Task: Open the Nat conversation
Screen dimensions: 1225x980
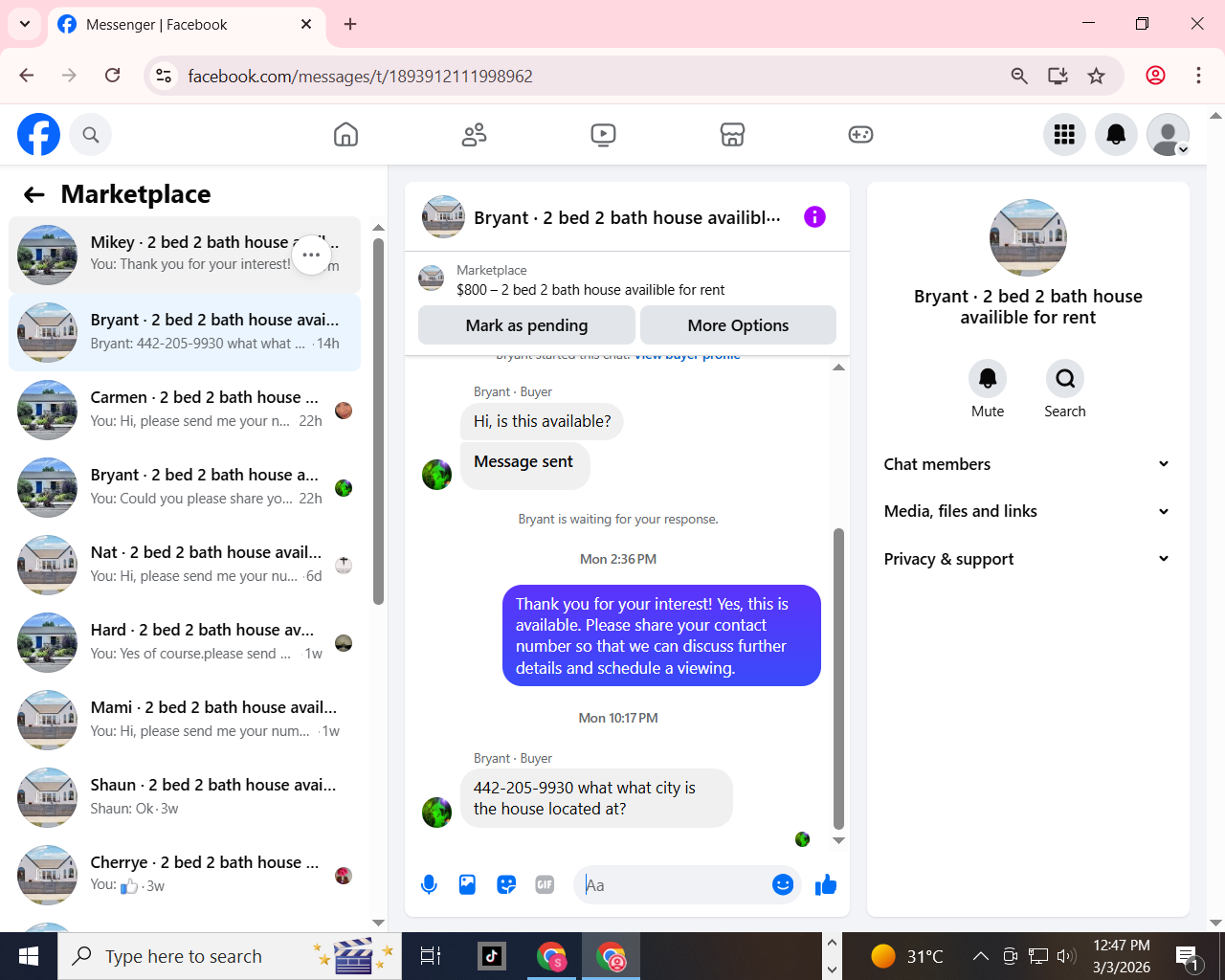Action: pyautogui.click(x=185, y=566)
